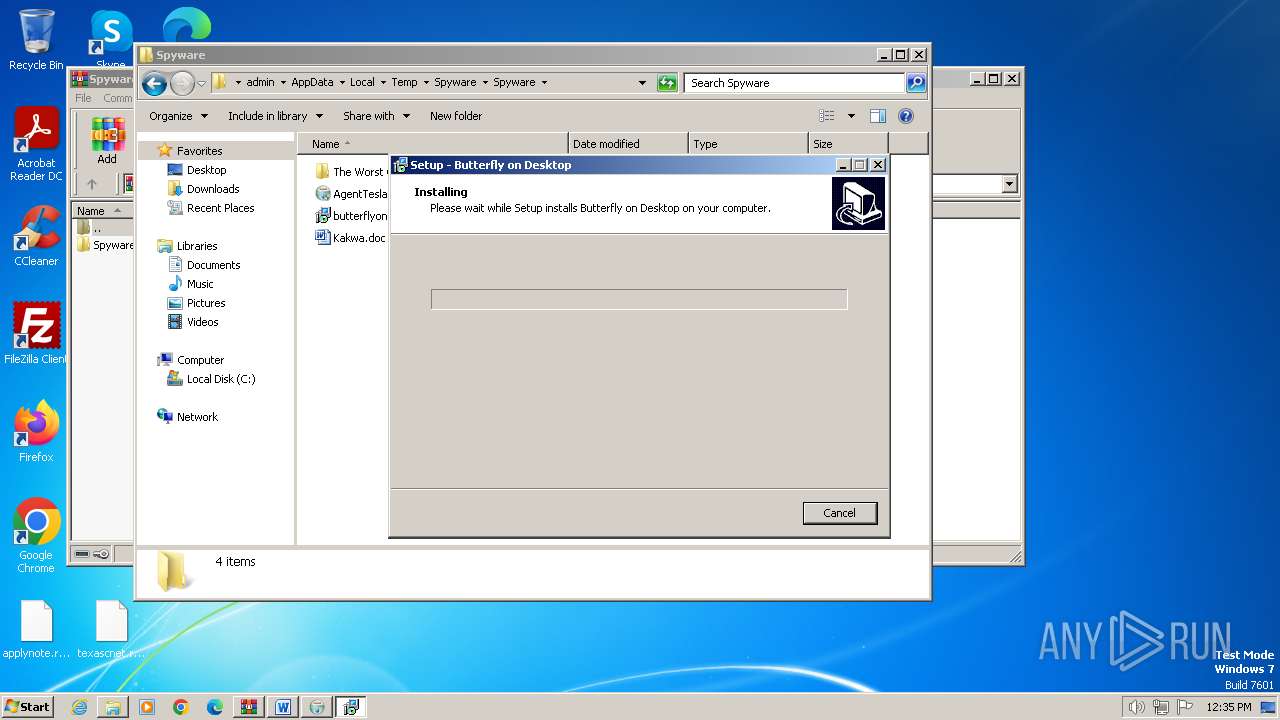
Task: Click the Explorer Forward navigation arrow
Action: pyautogui.click(x=182, y=83)
